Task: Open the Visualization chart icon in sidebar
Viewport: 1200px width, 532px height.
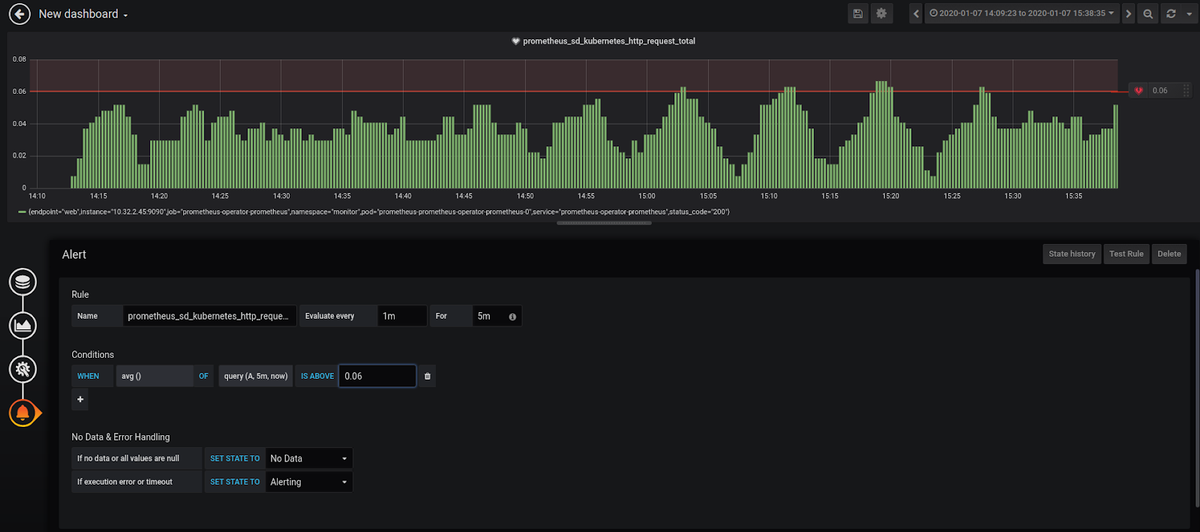Action: point(23,326)
